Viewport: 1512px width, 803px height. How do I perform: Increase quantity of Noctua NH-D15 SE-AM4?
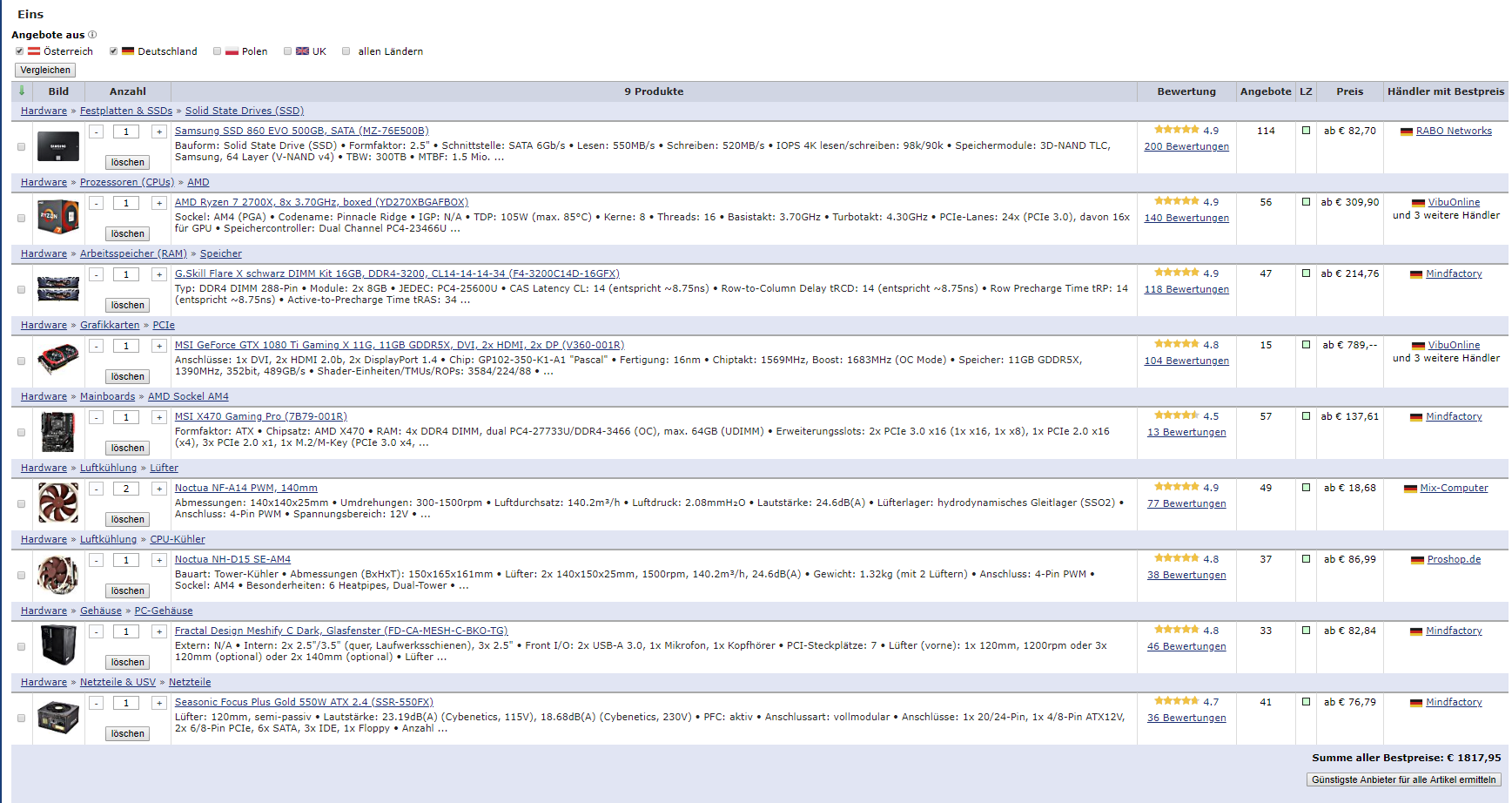pos(159,560)
